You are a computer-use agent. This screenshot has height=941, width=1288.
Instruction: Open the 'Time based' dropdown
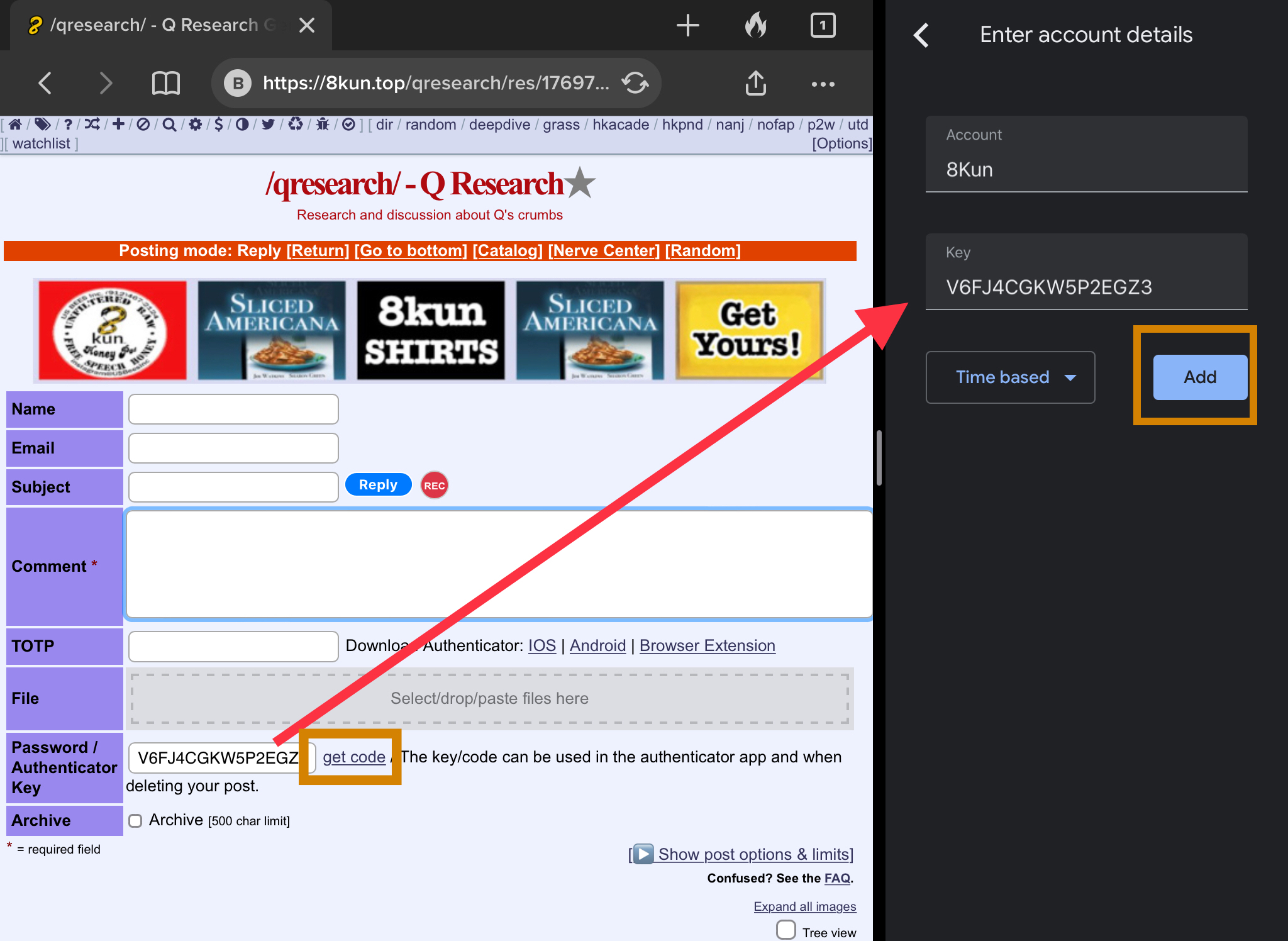(1010, 377)
